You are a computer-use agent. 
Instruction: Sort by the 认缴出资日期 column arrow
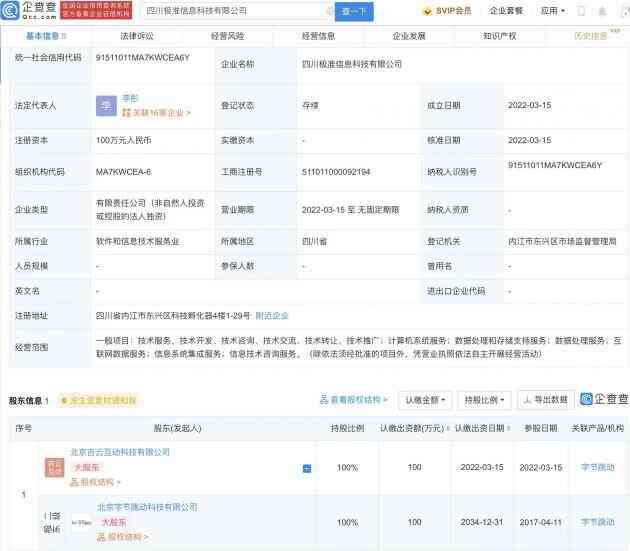[x=509, y=429]
